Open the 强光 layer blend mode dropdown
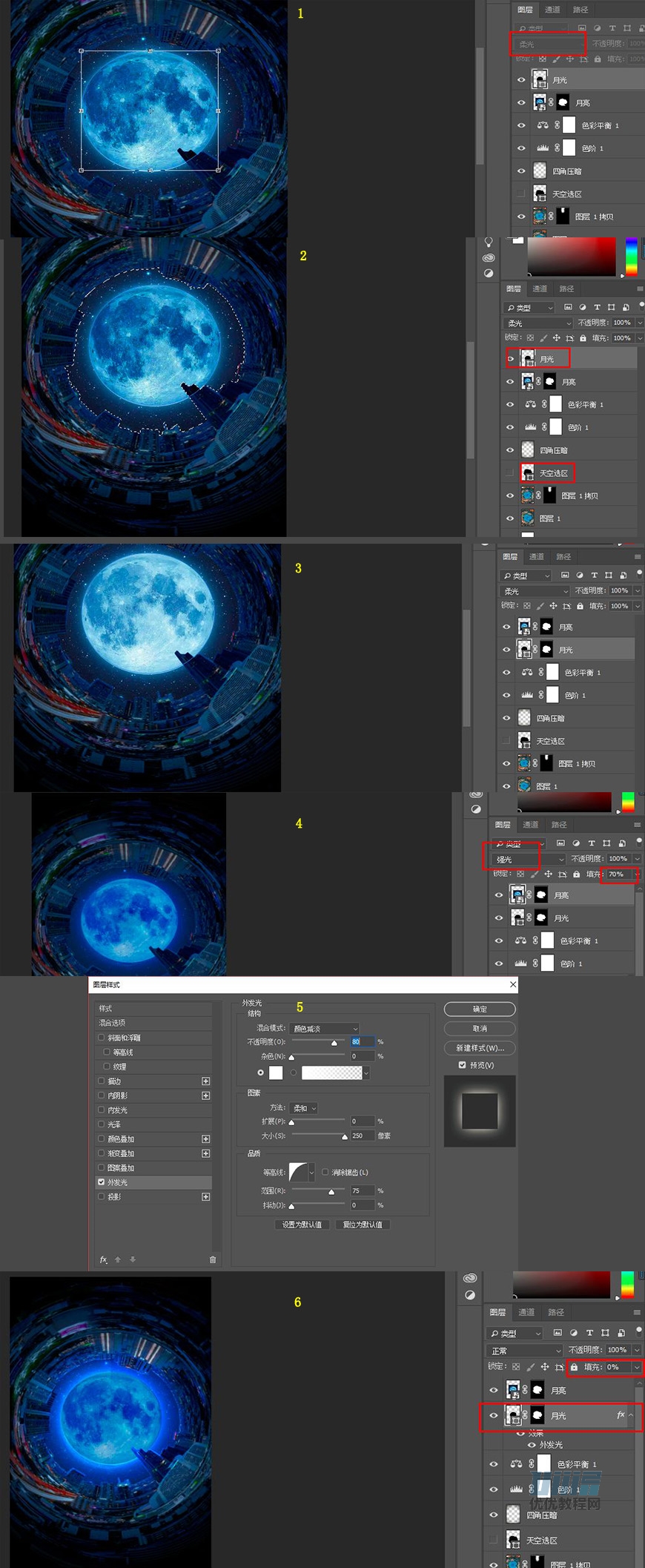The width and height of the screenshot is (645, 1568). [528, 859]
